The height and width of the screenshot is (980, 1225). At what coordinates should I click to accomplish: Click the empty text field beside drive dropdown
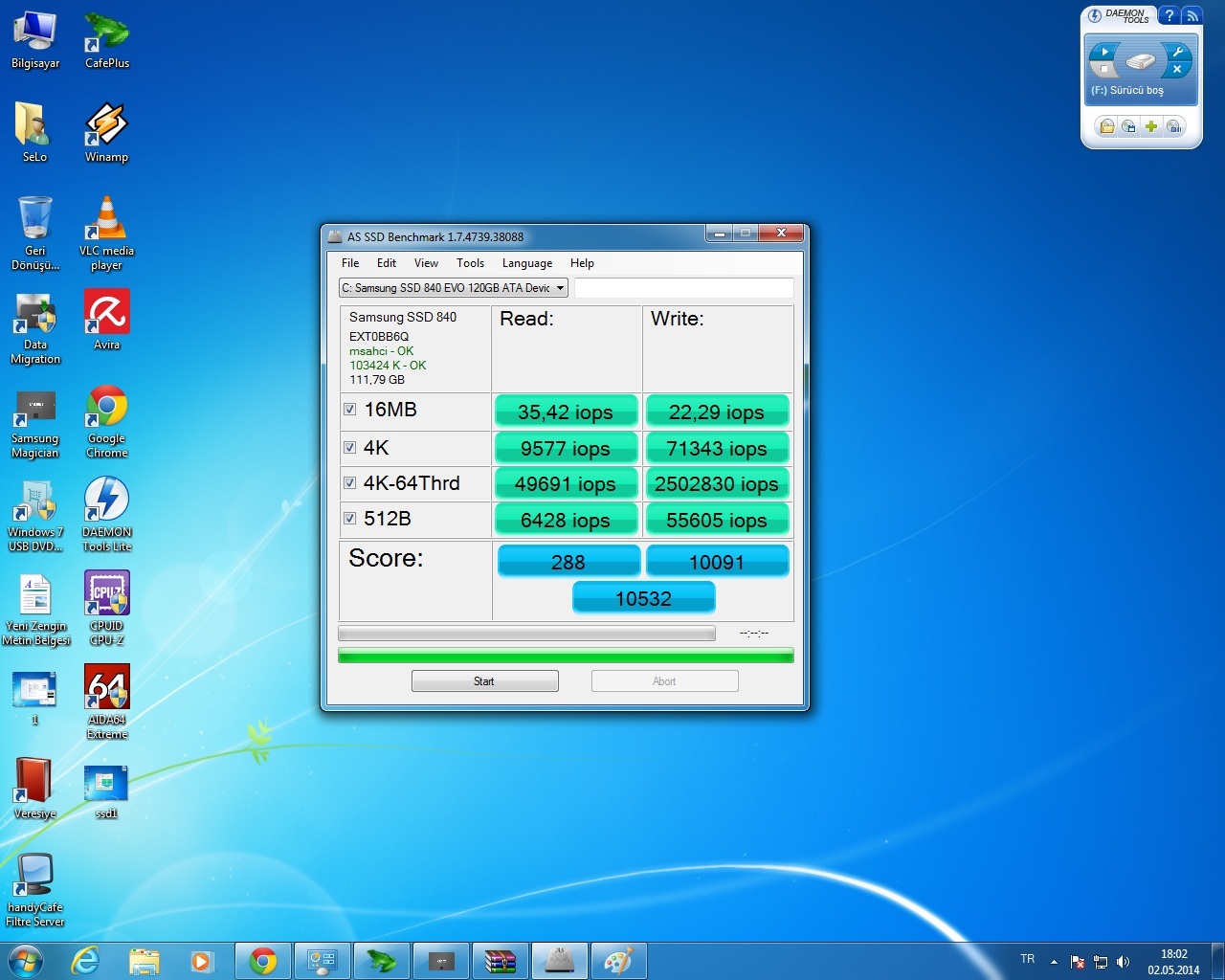(x=683, y=288)
